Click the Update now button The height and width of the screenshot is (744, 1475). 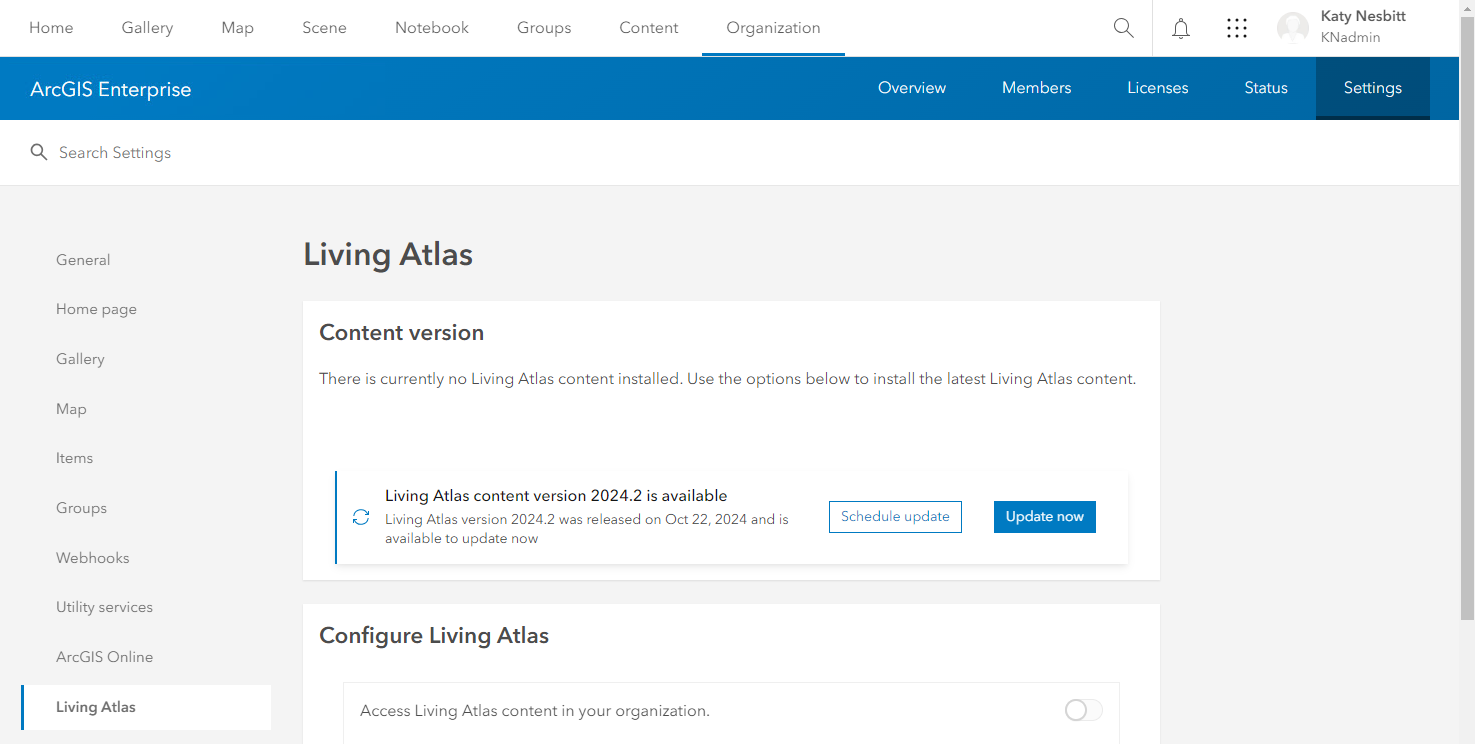point(1044,516)
